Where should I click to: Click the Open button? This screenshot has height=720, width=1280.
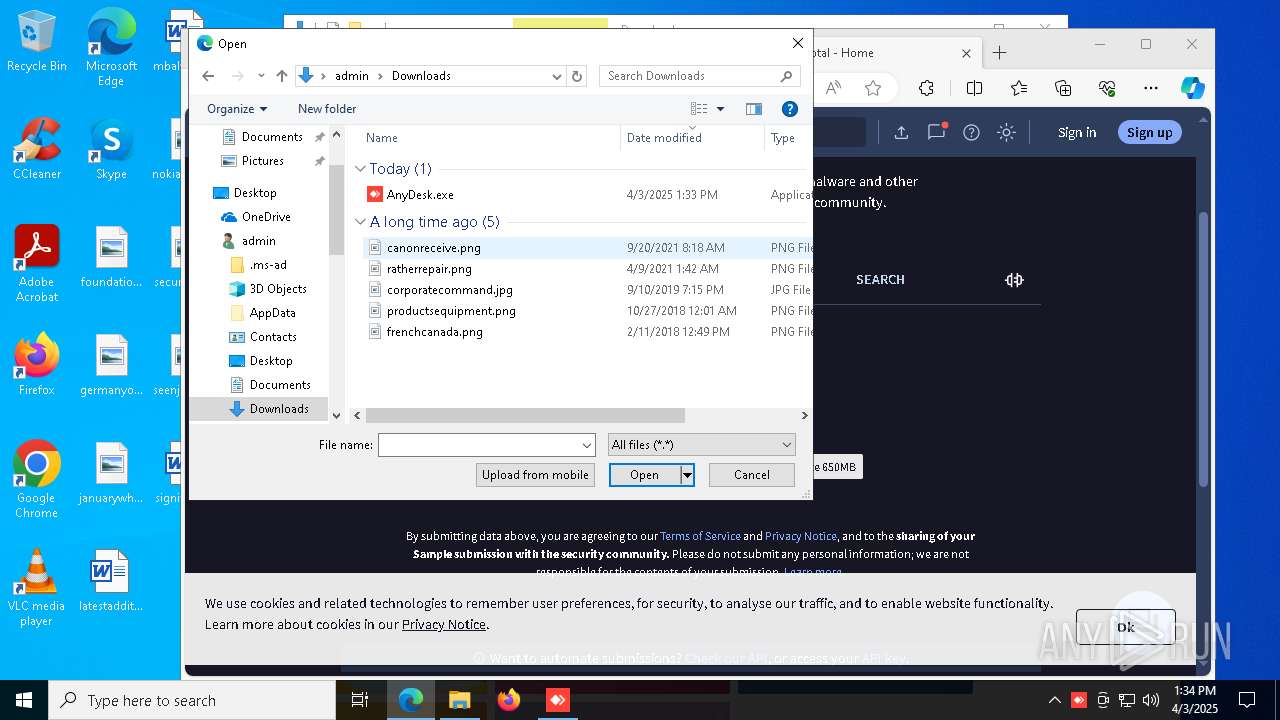pos(644,475)
